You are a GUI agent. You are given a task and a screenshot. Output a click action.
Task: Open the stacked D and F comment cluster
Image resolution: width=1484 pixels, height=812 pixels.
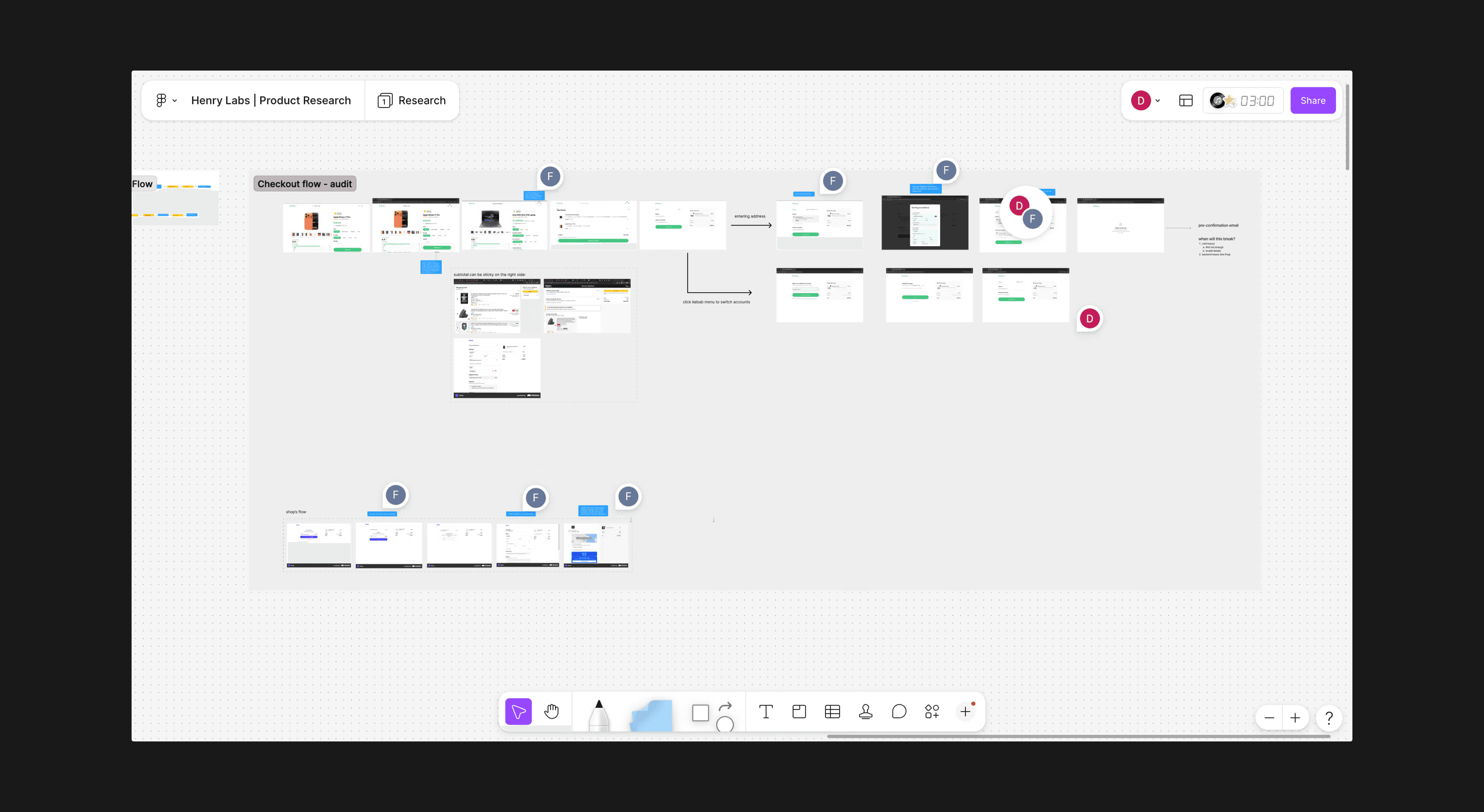[x=1026, y=212]
